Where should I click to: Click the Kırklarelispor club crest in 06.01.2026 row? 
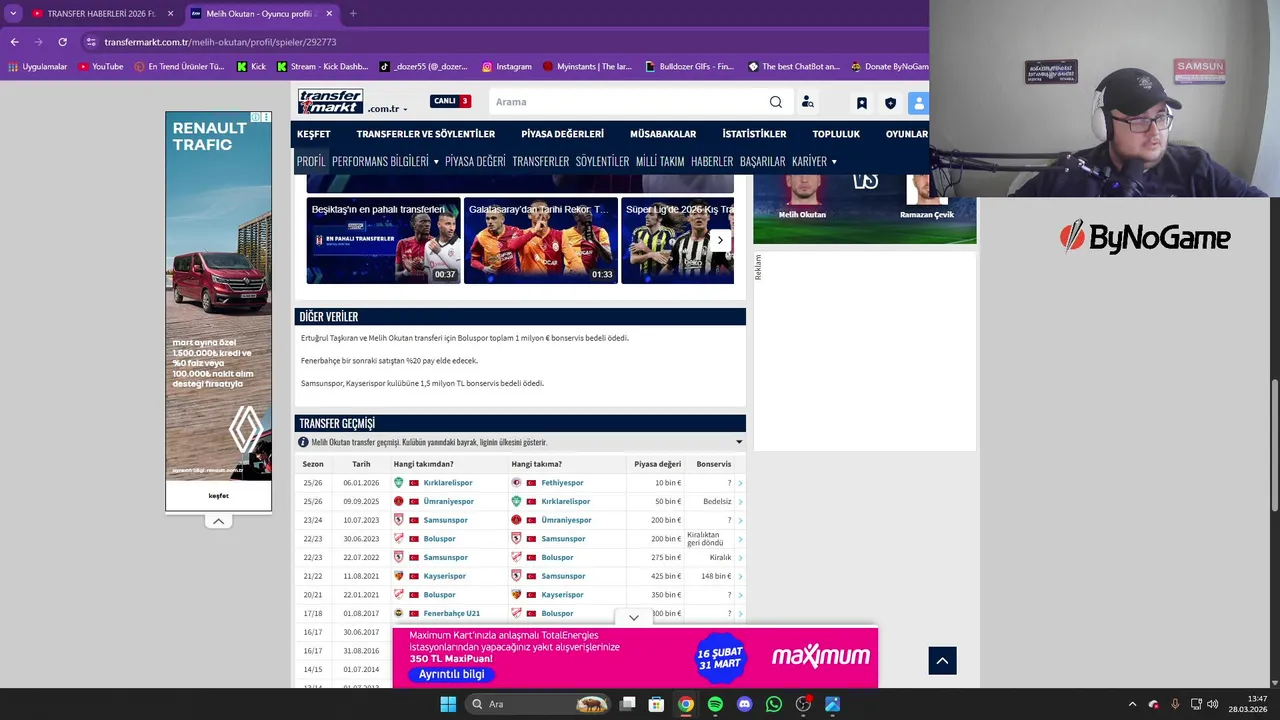tap(399, 483)
